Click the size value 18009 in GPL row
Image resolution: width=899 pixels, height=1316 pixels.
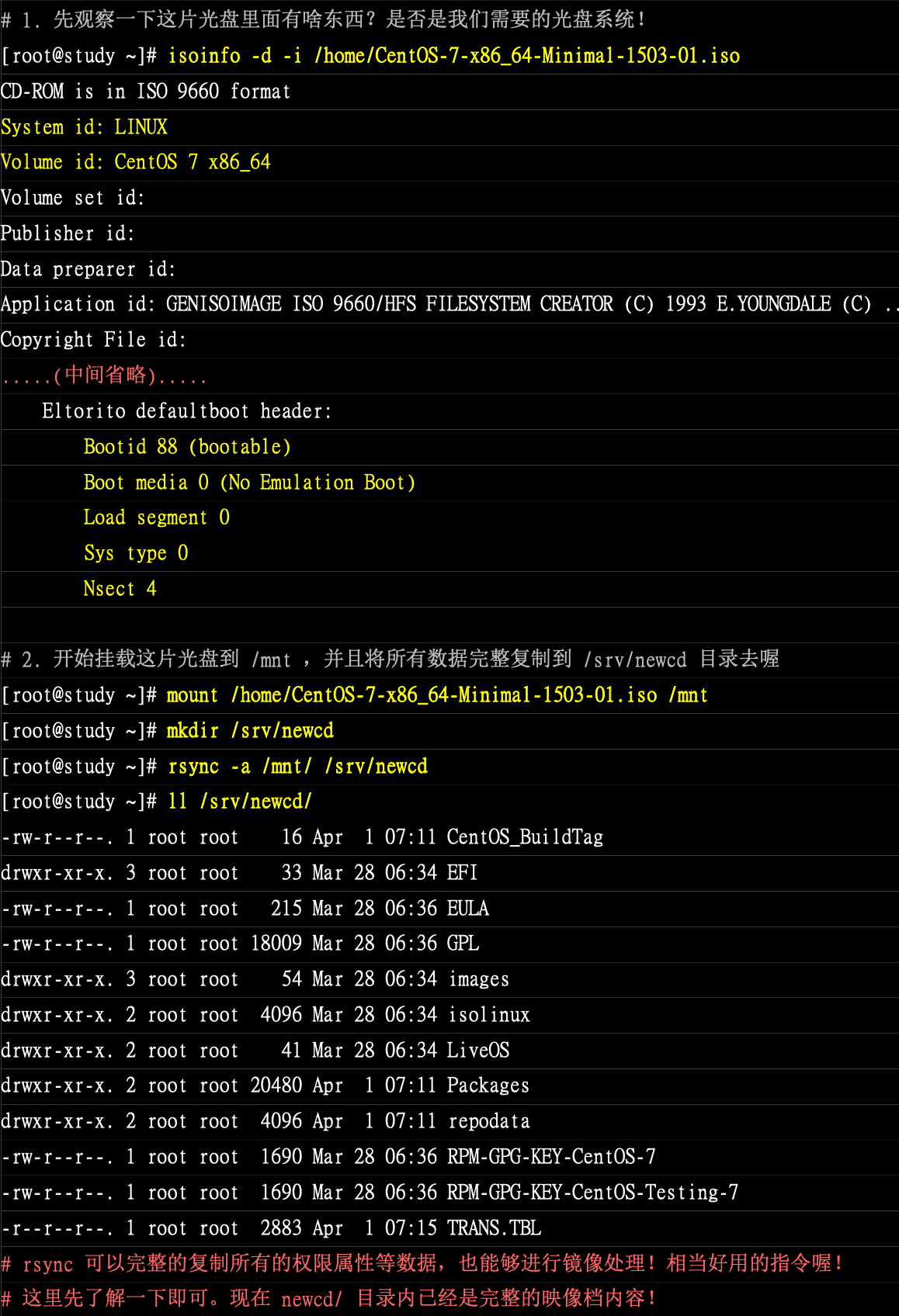(x=276, y=944)
